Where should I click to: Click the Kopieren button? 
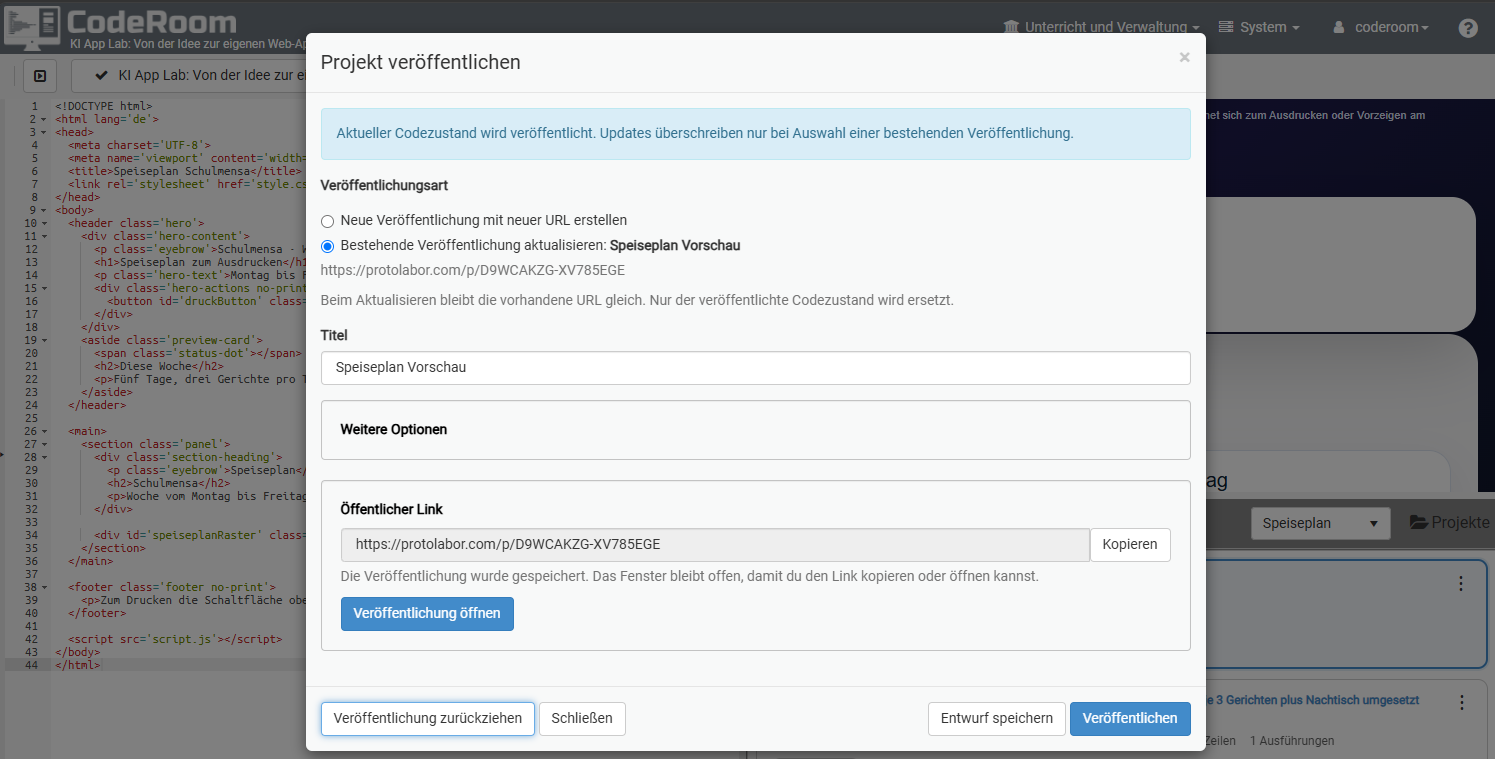pyautogui.click(x=1130, y=544)
